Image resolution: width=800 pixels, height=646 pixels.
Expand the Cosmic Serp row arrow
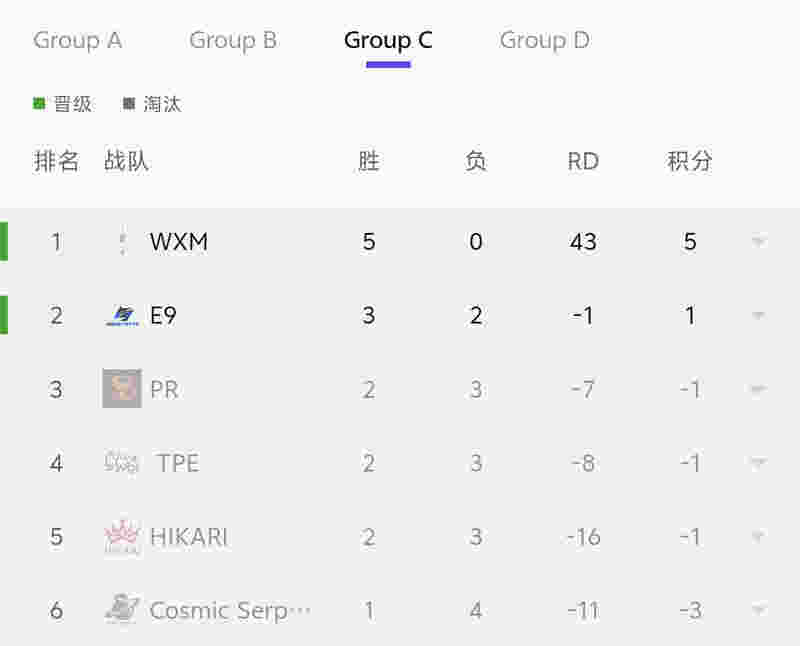(x=759, y=610)
